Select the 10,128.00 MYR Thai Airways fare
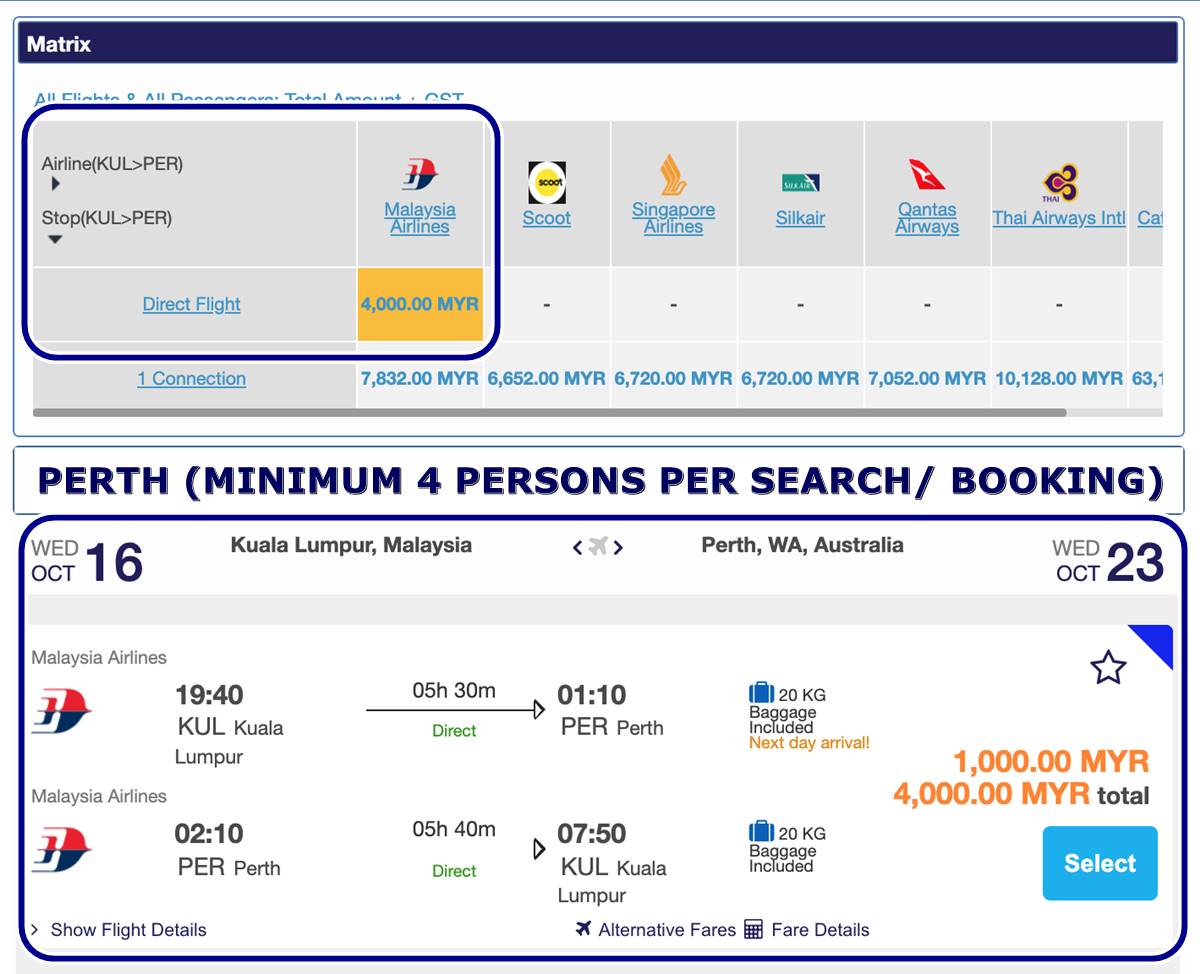Image resolution: width=1200 pixels, height=974 pixels. tap(1059, 378)
